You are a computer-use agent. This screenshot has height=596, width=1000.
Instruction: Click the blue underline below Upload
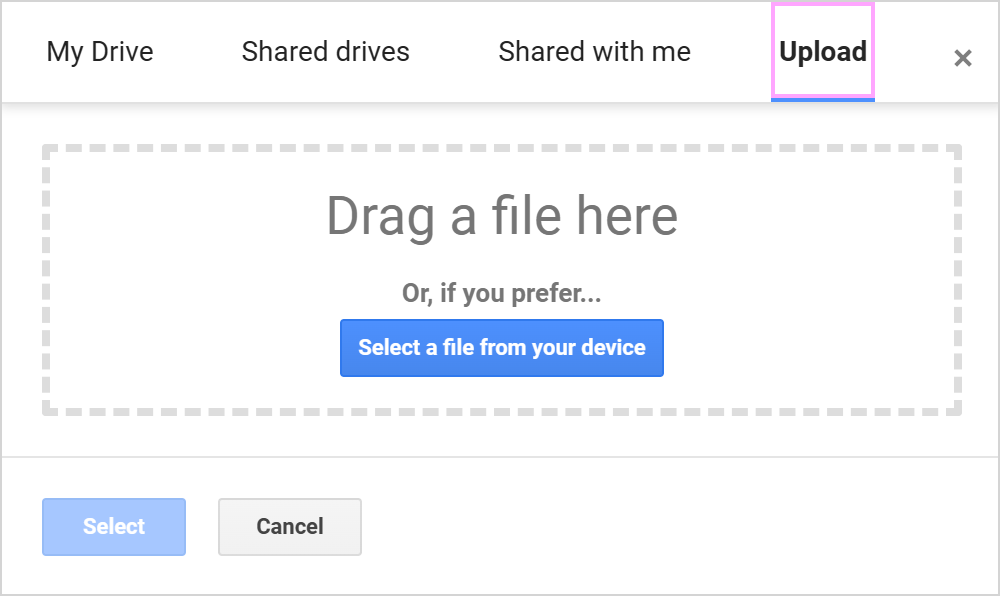tap(823, 99)
